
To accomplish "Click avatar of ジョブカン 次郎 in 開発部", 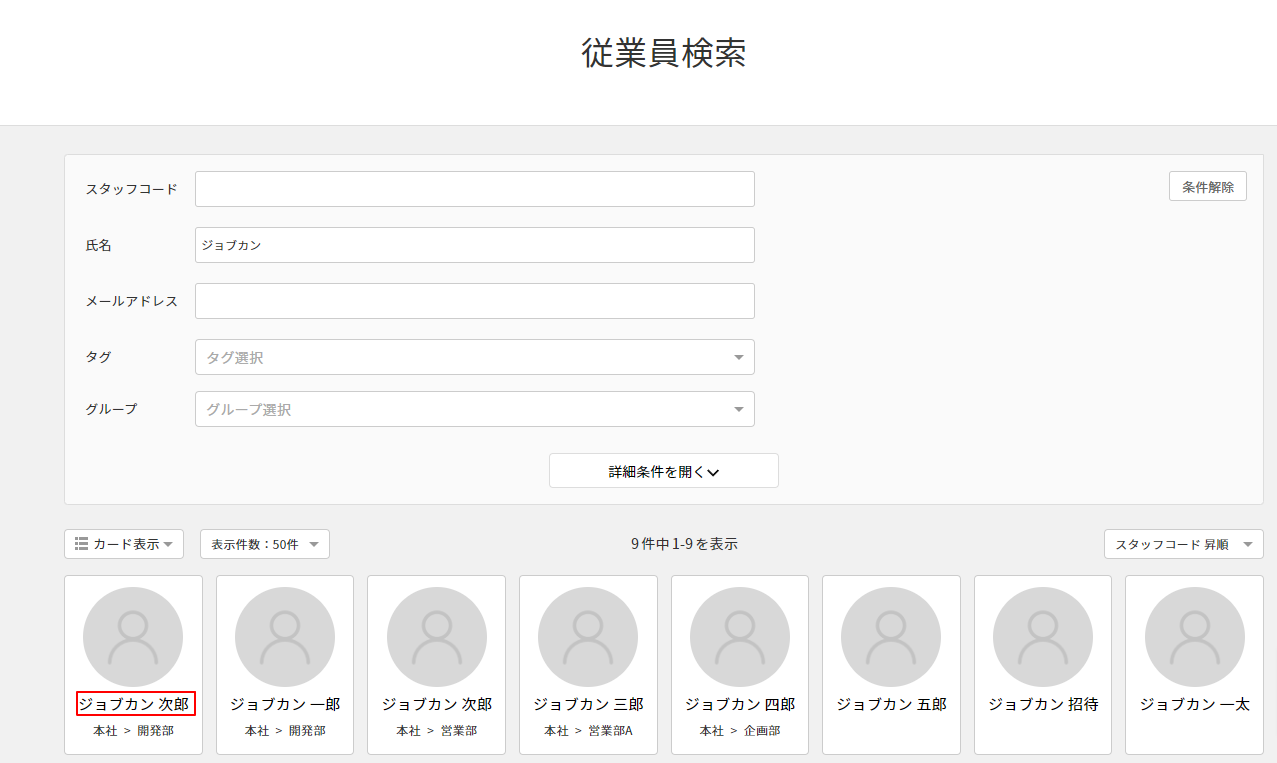I will [133, 637].
